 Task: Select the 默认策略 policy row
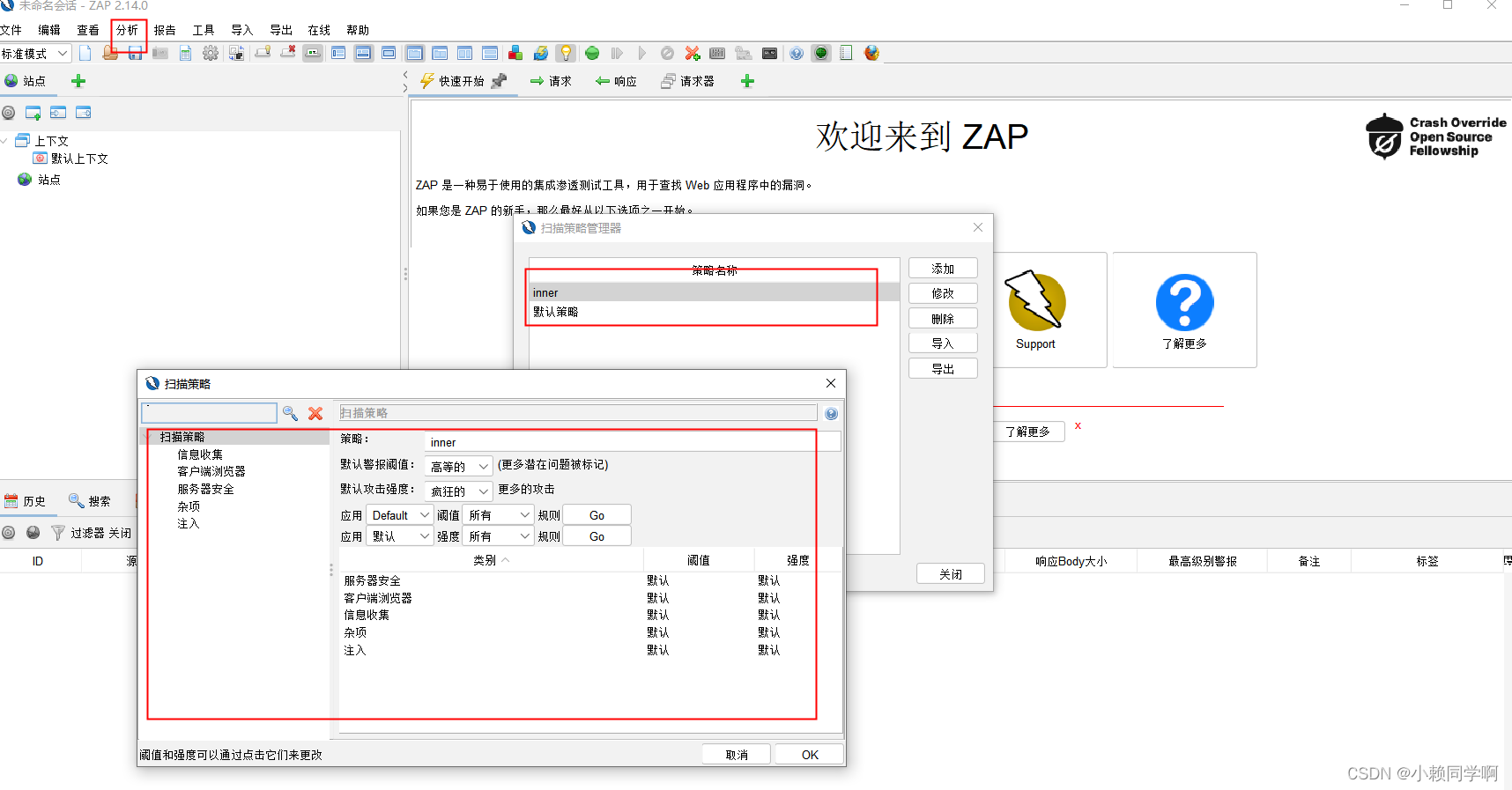[x=714, y=312]
